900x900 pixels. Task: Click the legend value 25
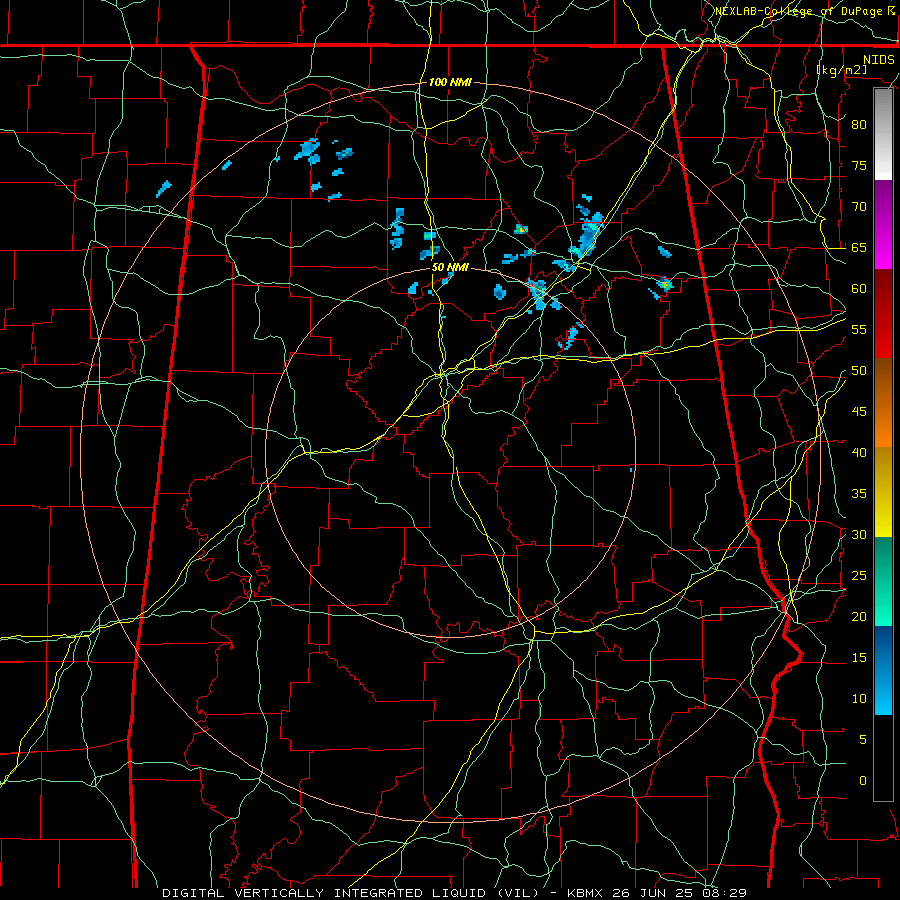[859, 576]
